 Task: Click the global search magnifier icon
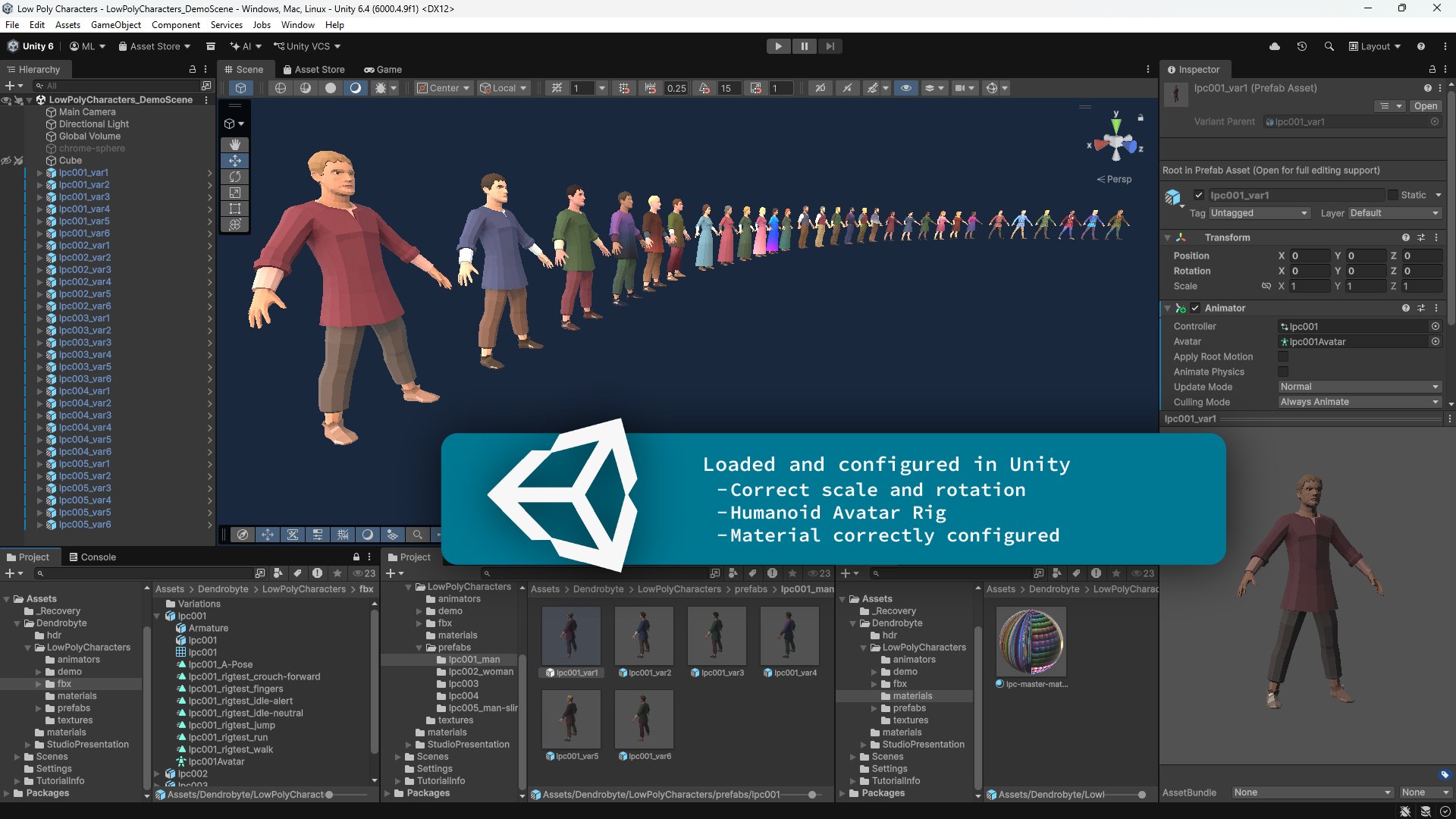pyautogui.click(x=1329, y=46)
